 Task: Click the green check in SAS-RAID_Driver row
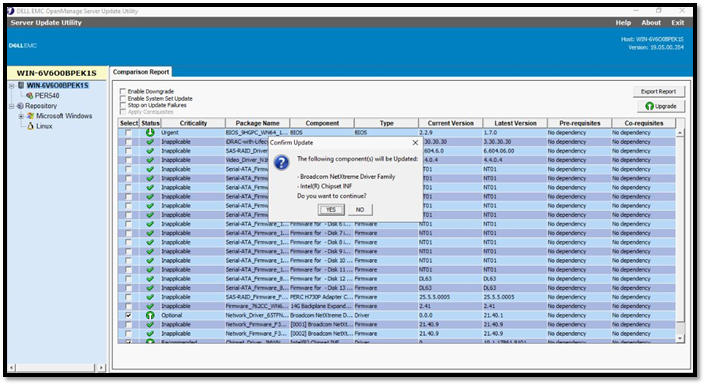[150, 151]
